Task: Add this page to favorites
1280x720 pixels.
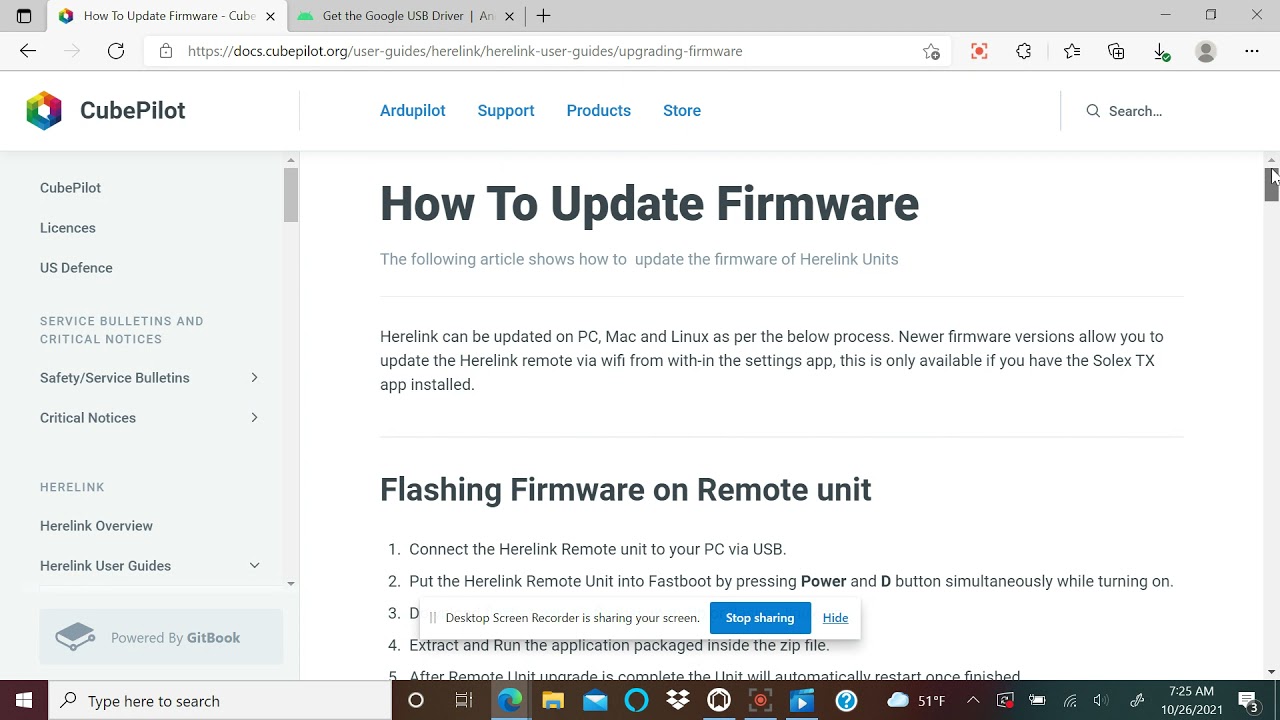Action: [932, 51]
